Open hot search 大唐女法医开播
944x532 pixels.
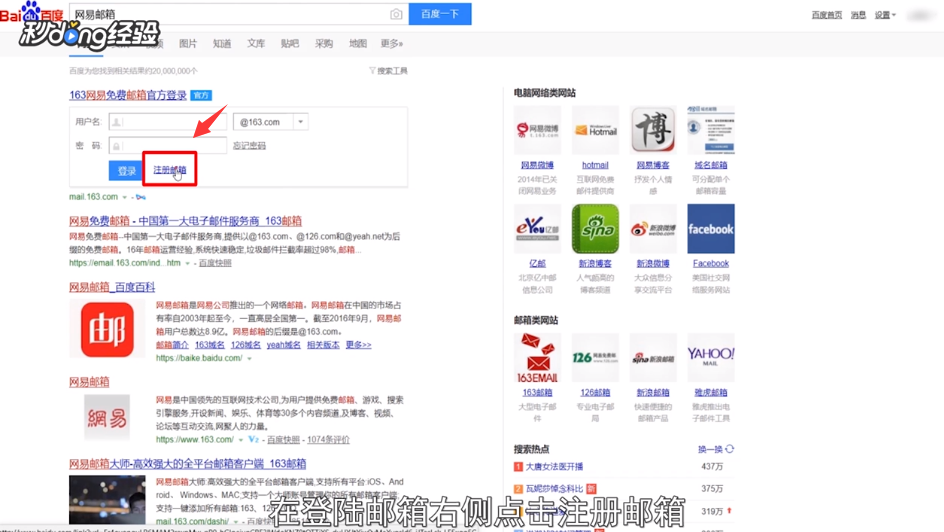click(554, 466)
